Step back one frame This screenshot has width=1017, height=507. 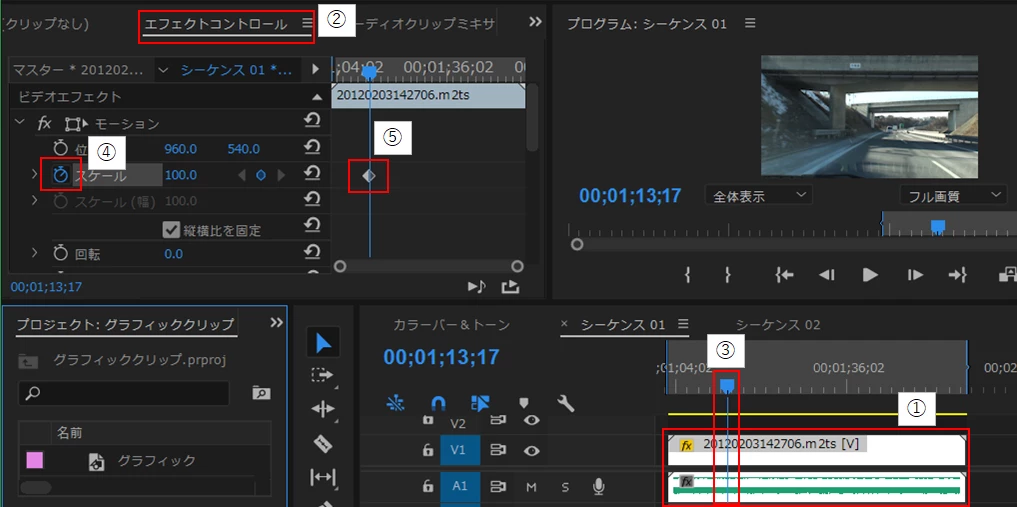826,275
